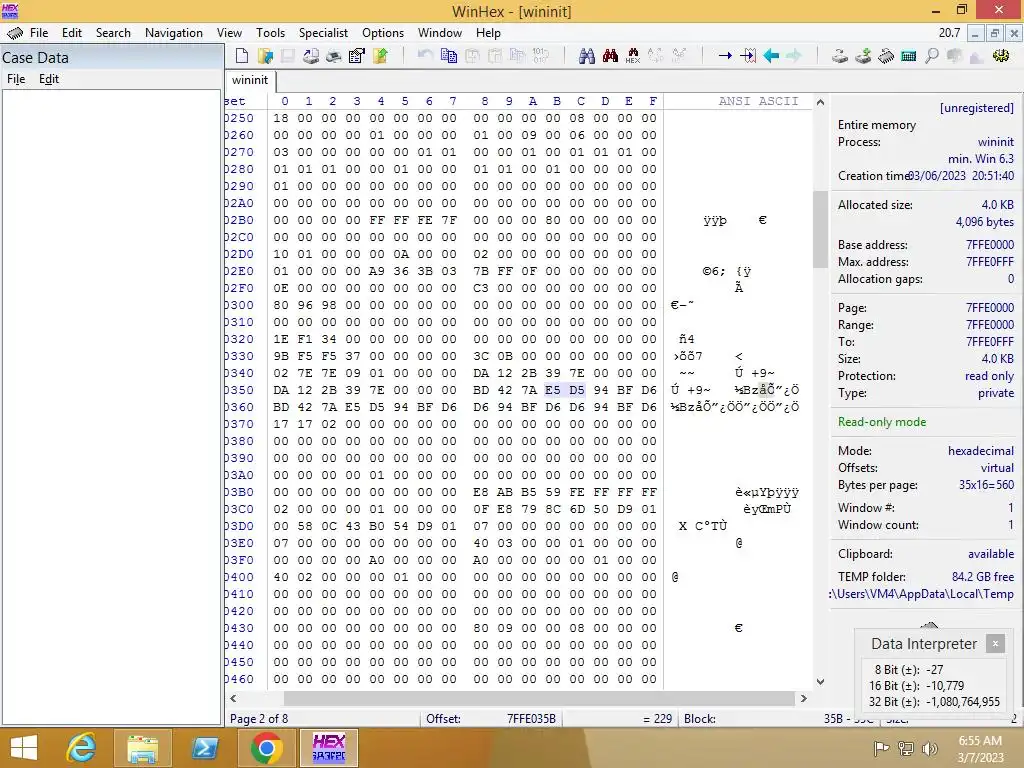The height and width of the screenshot is (768, 1024).
Task: Select the wininit document tab
Action: point(250,80)
